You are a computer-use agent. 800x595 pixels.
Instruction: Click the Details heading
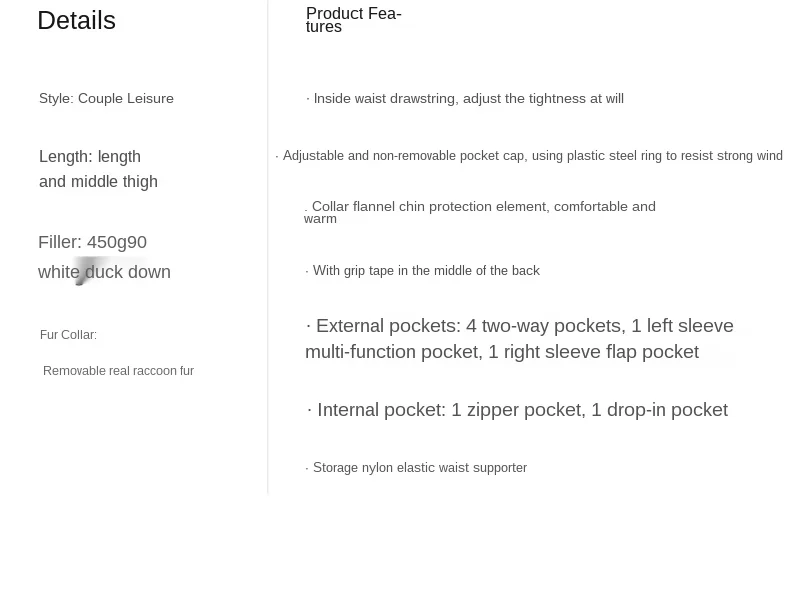76,21
